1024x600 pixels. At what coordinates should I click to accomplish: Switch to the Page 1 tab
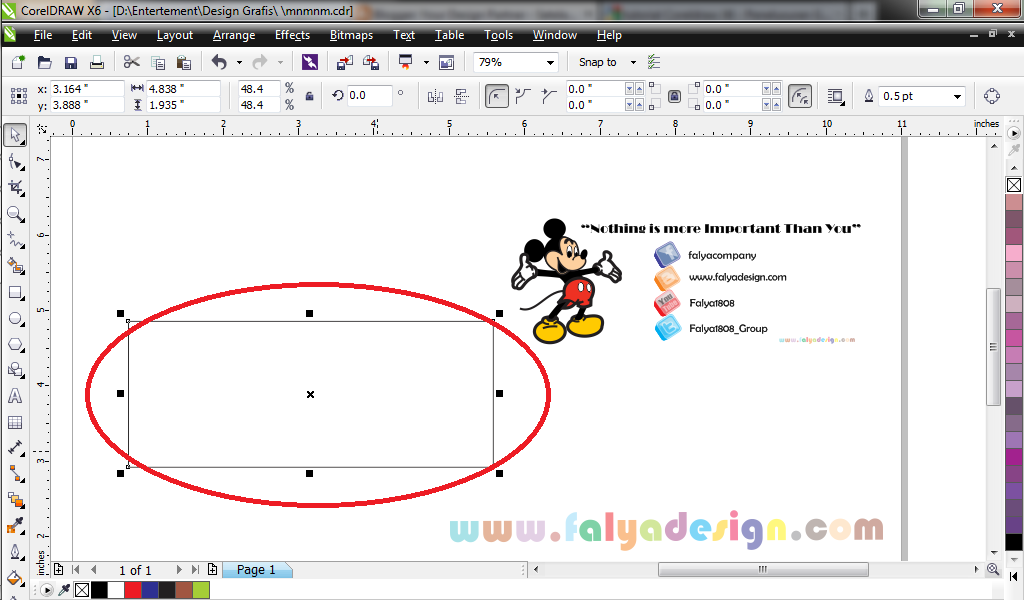[257, 570]
